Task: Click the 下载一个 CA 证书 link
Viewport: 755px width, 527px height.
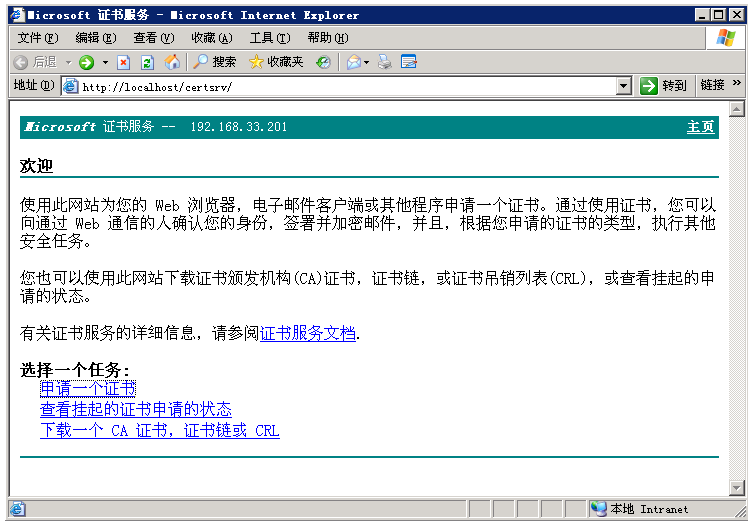Action: tap(159, 431)
